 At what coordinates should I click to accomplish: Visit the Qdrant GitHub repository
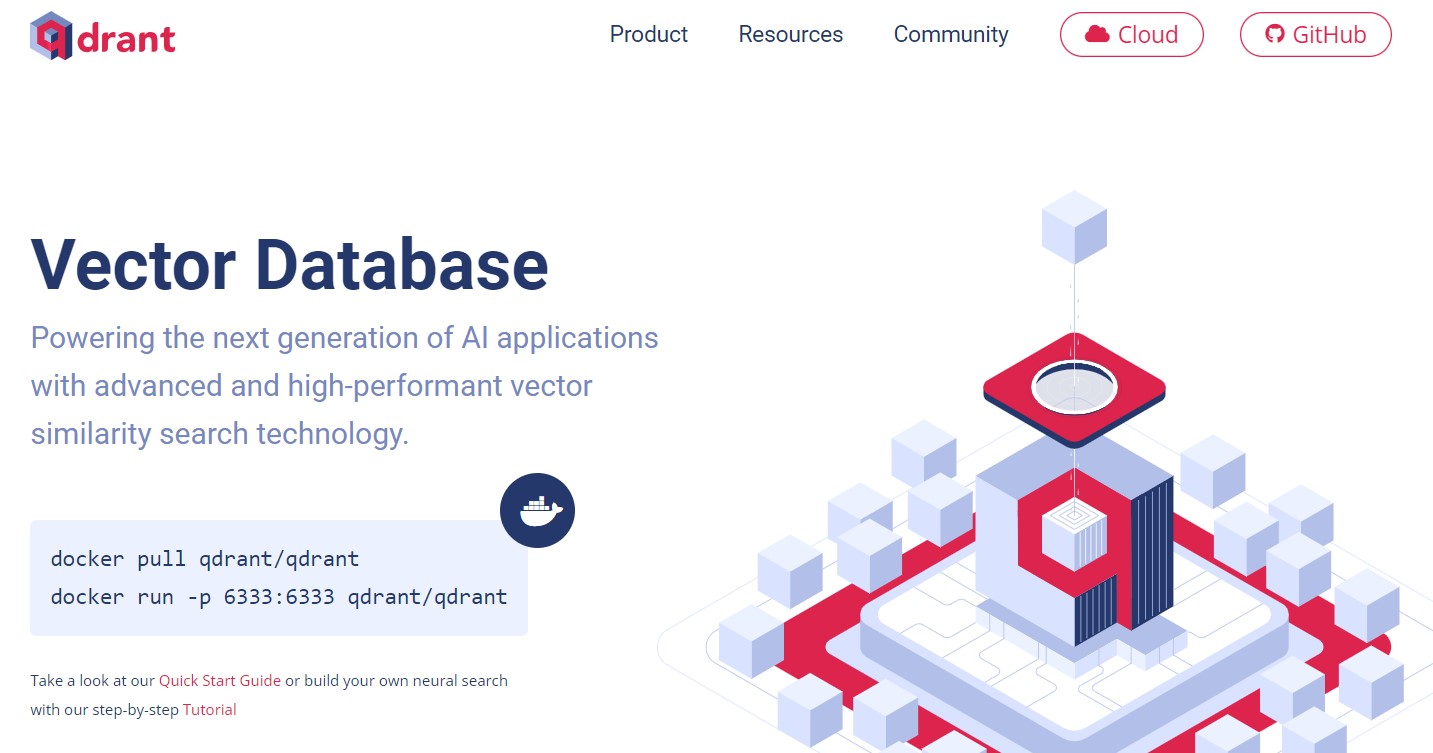coord(1315,34)
